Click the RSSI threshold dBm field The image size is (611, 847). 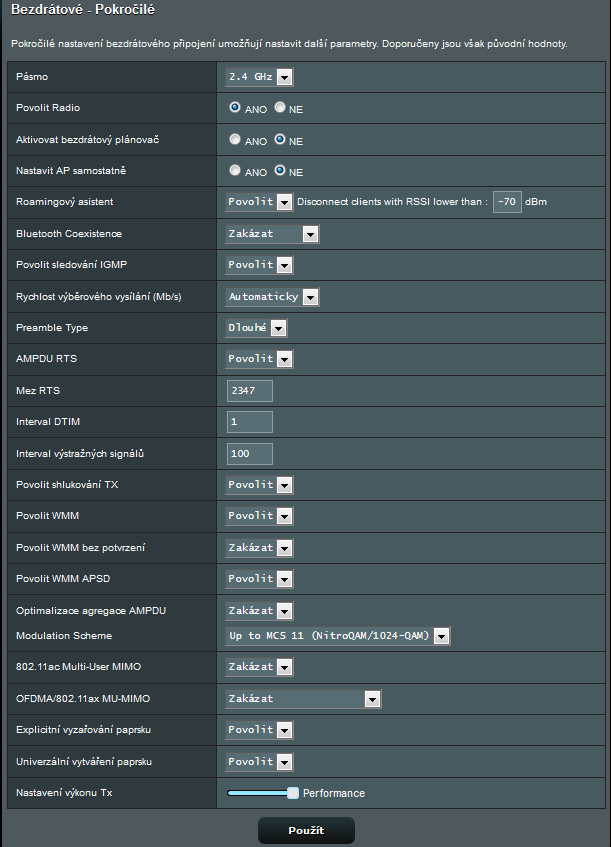[x=507, y=202]
